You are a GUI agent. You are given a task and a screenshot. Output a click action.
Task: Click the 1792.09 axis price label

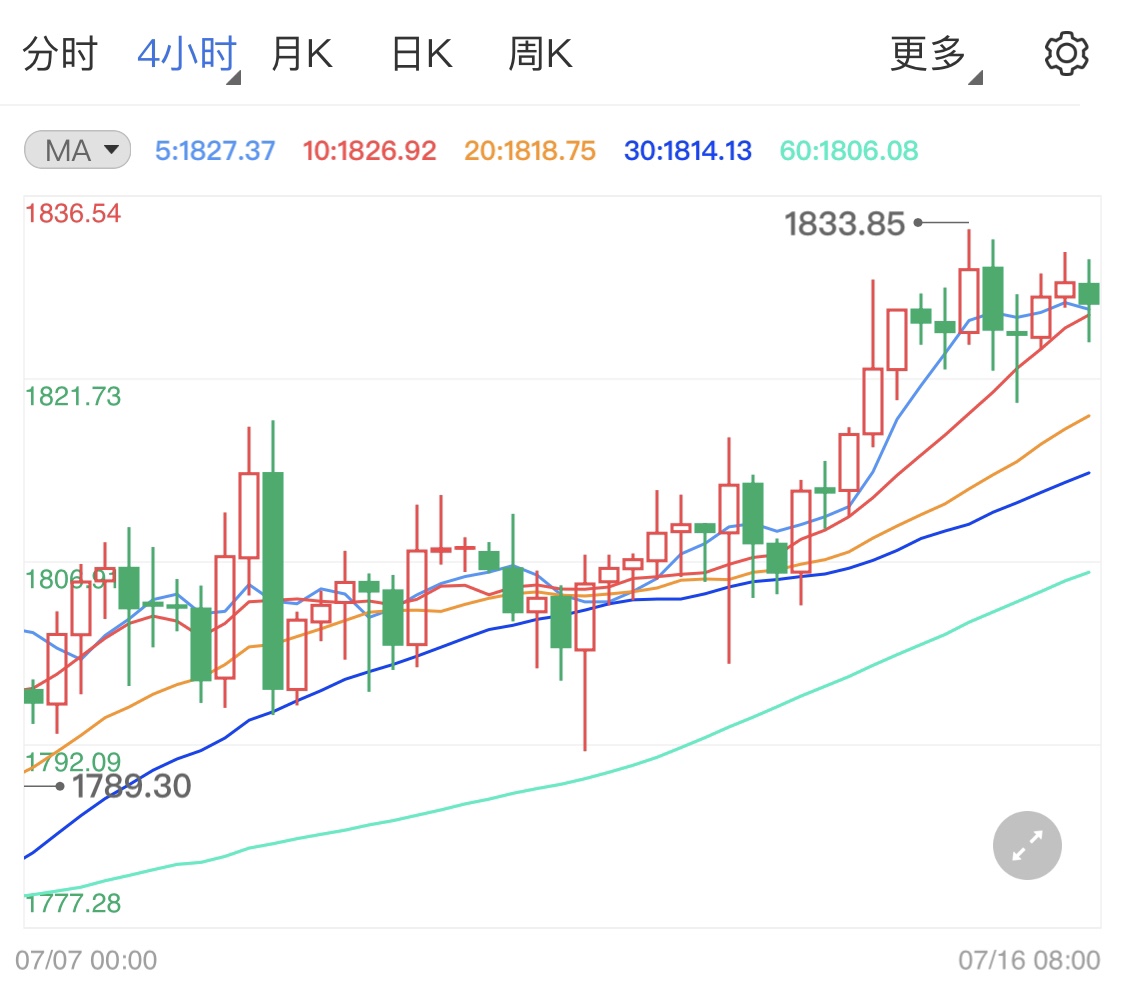(x=72, y=761)
